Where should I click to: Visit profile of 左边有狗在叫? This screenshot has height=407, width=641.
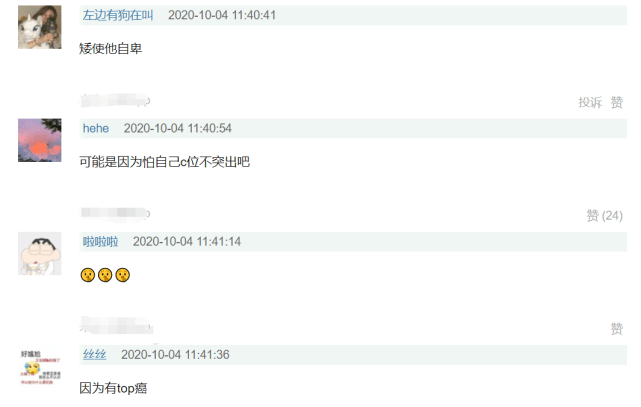(x=118, y=16)
